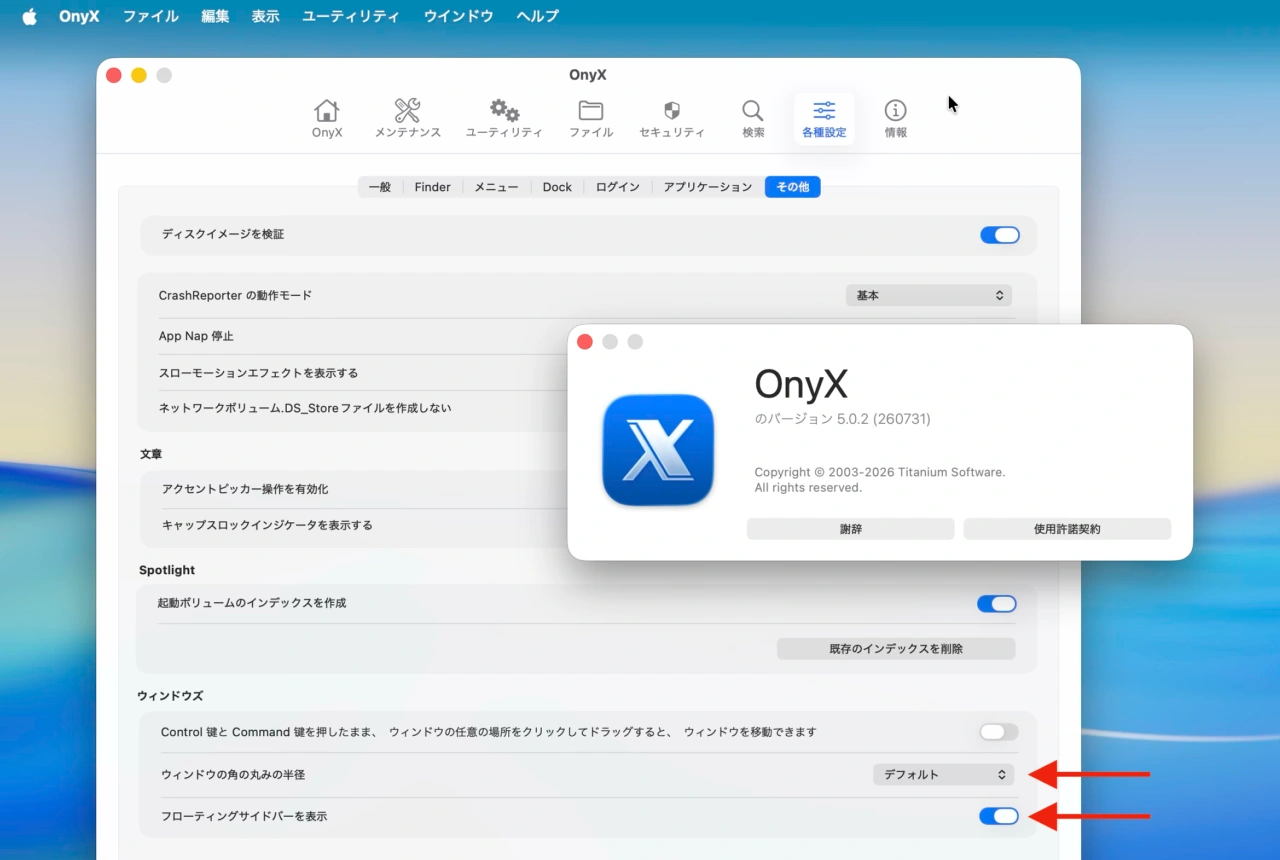Click the App Nap 停止 label
The width and height of the screenshot is (1280, 860).
[x=196, y=336]
